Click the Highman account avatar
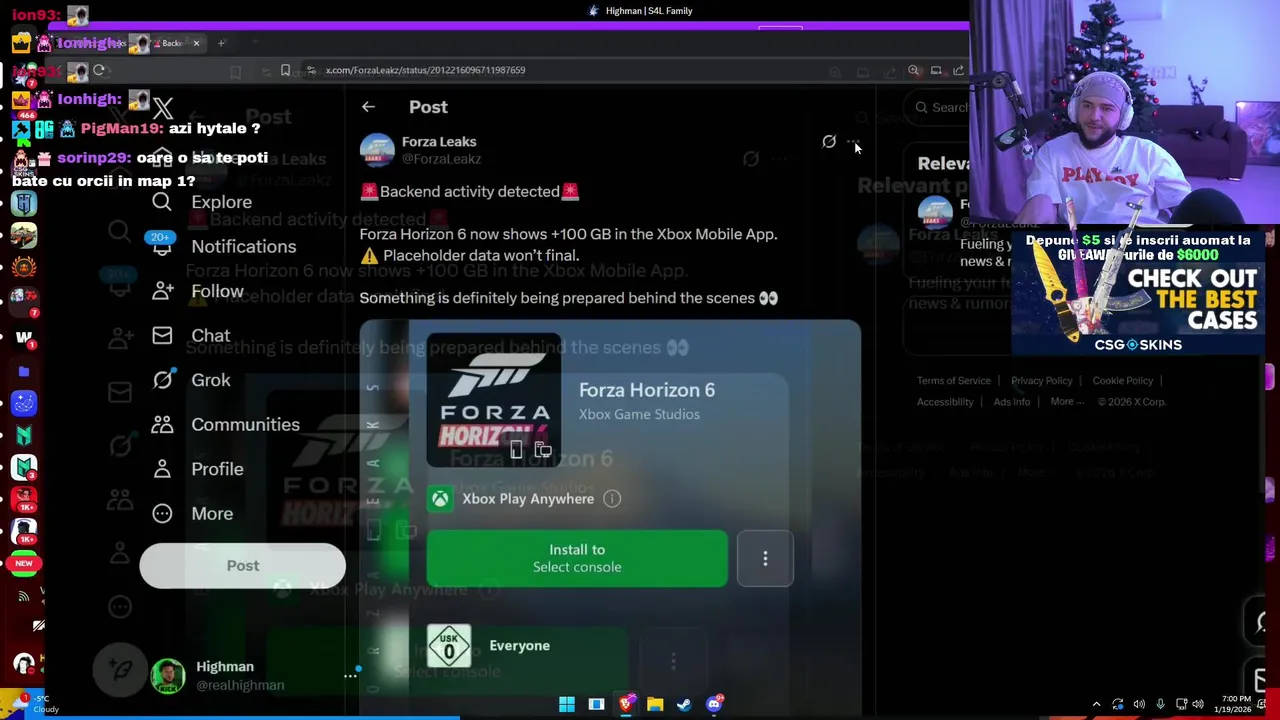1280x720 pixels. point(168,676)
